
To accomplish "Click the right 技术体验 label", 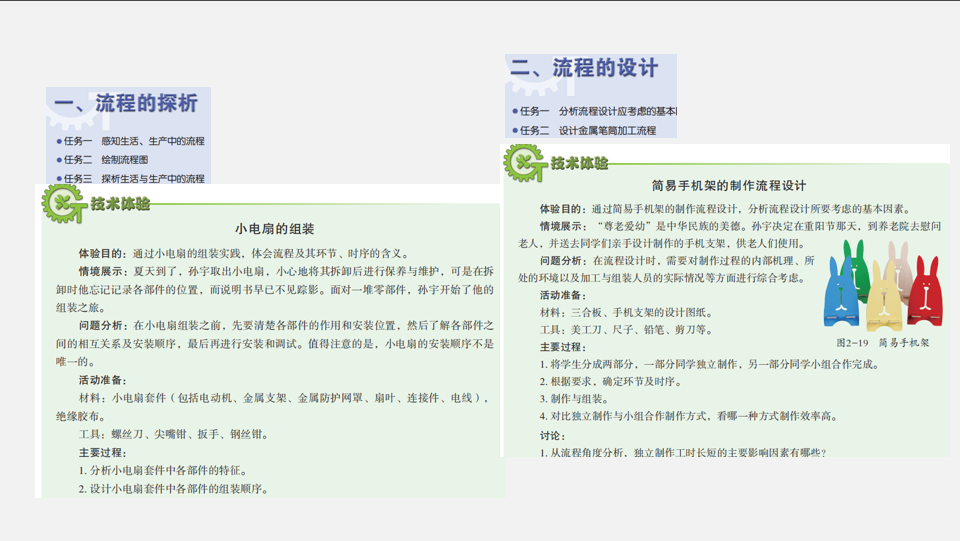I will click(x=578, y=163).
